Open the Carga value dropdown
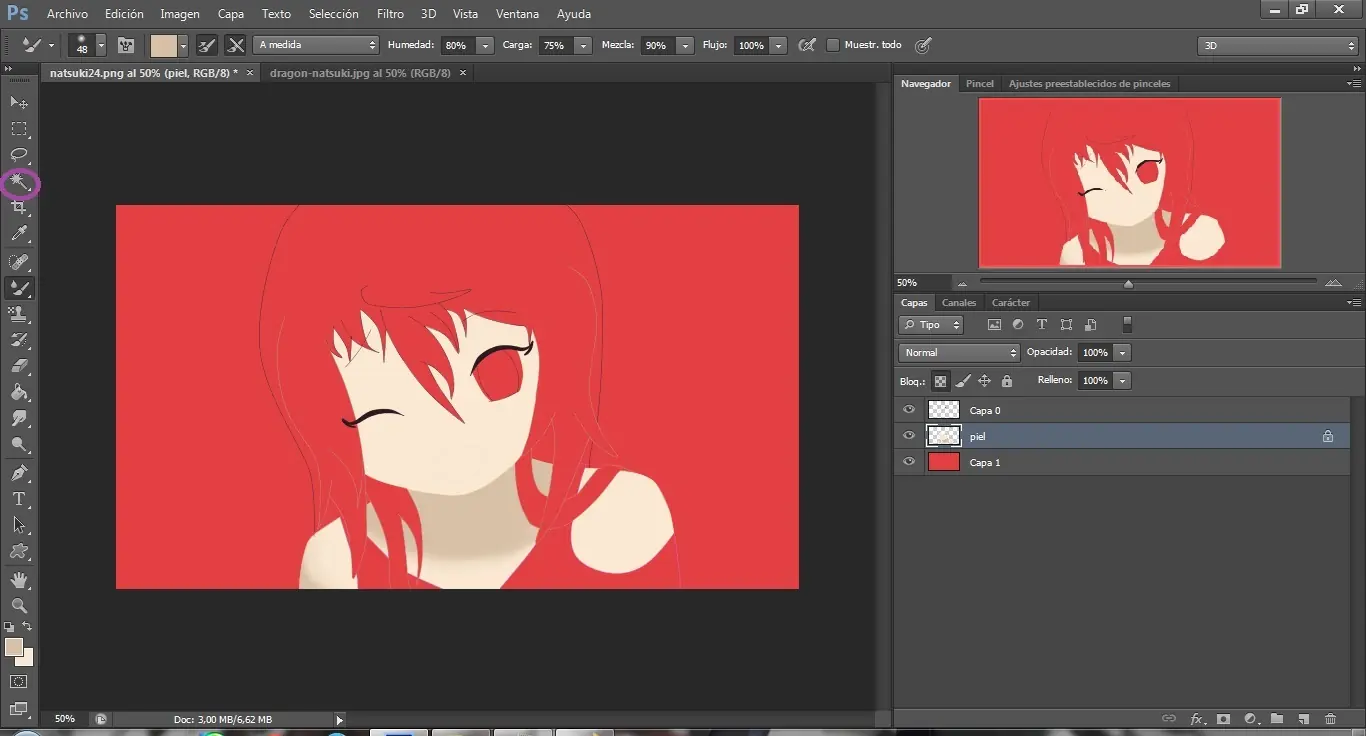Screen dimensions: 1366x736 [x=582, y=46]
